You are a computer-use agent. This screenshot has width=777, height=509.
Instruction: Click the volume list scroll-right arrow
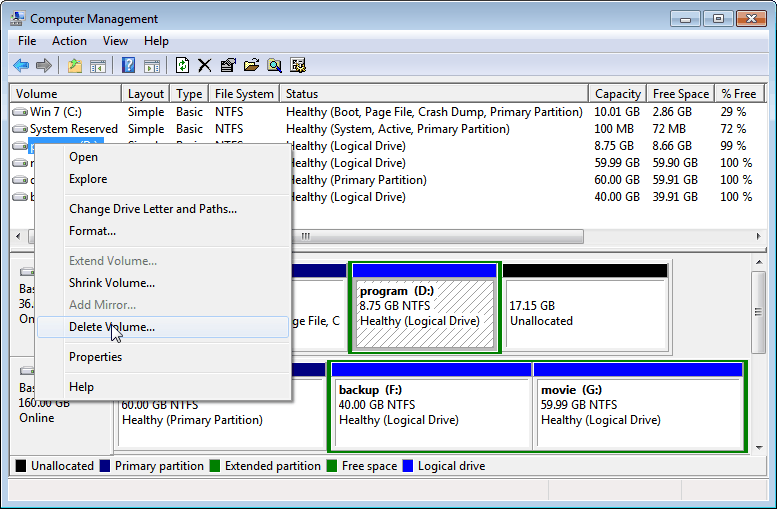point(758,236)
